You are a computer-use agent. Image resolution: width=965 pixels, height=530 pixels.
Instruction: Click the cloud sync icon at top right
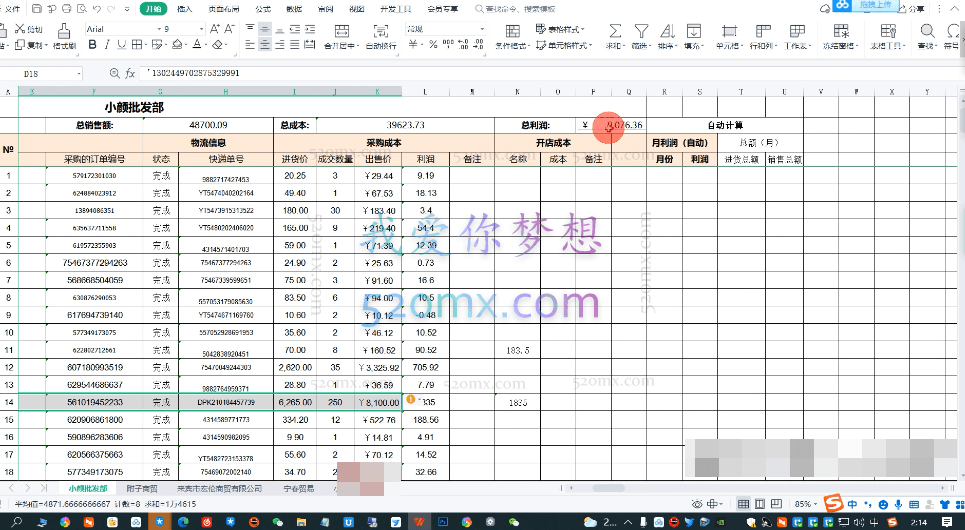(825, 9)
